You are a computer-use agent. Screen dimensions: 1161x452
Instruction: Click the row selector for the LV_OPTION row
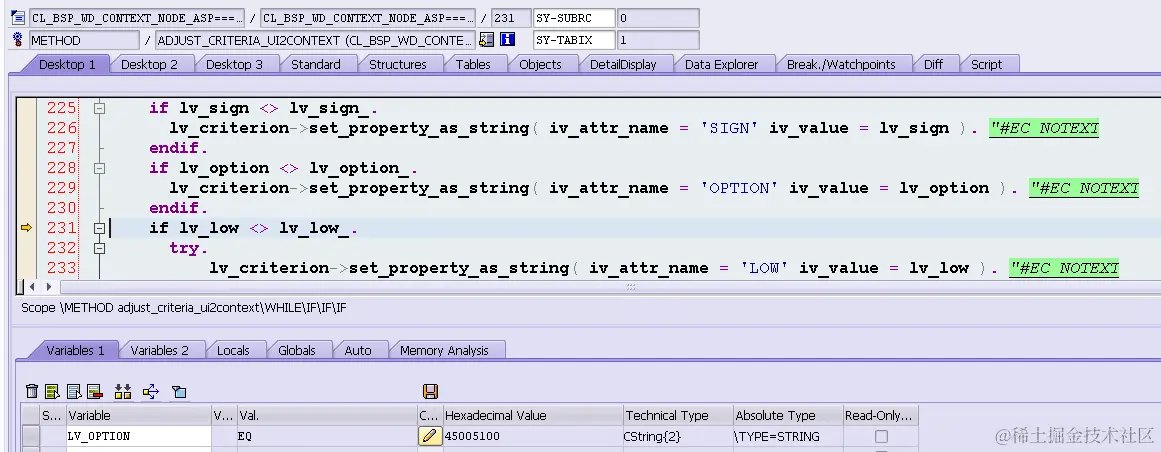pos(30,436)
